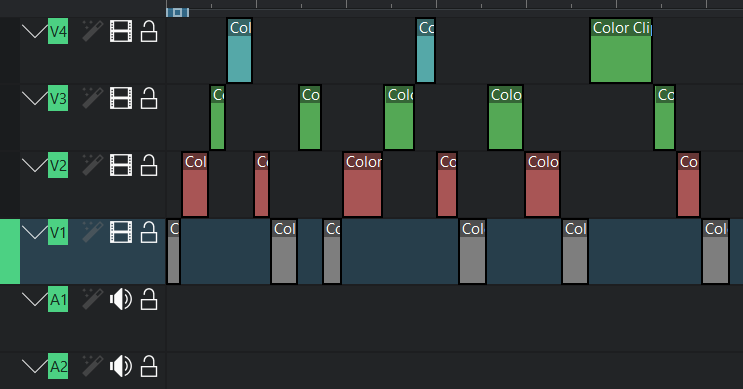Mute track A1 with the speaker icon
The width and height of the screenshot is (743, 389).
(121, 299)
